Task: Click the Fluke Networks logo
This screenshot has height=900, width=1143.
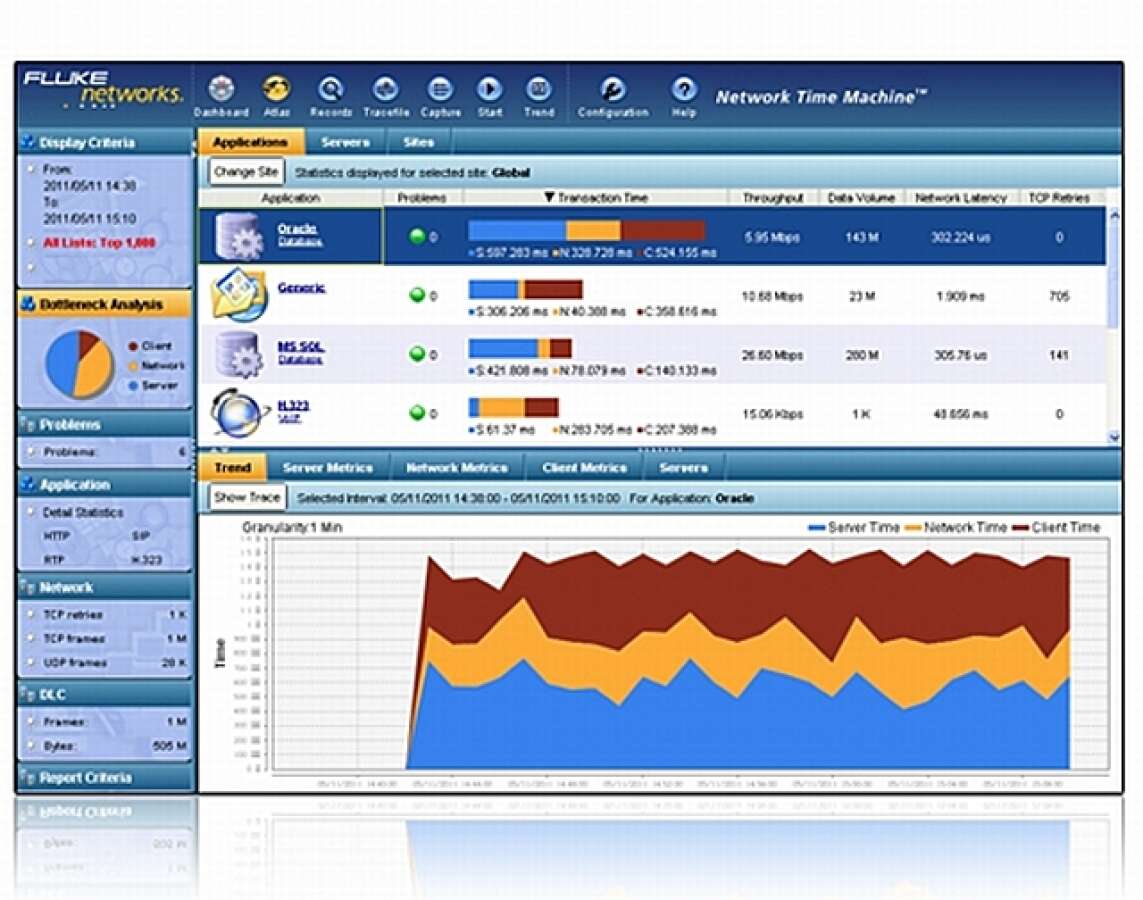Action: 102,90
